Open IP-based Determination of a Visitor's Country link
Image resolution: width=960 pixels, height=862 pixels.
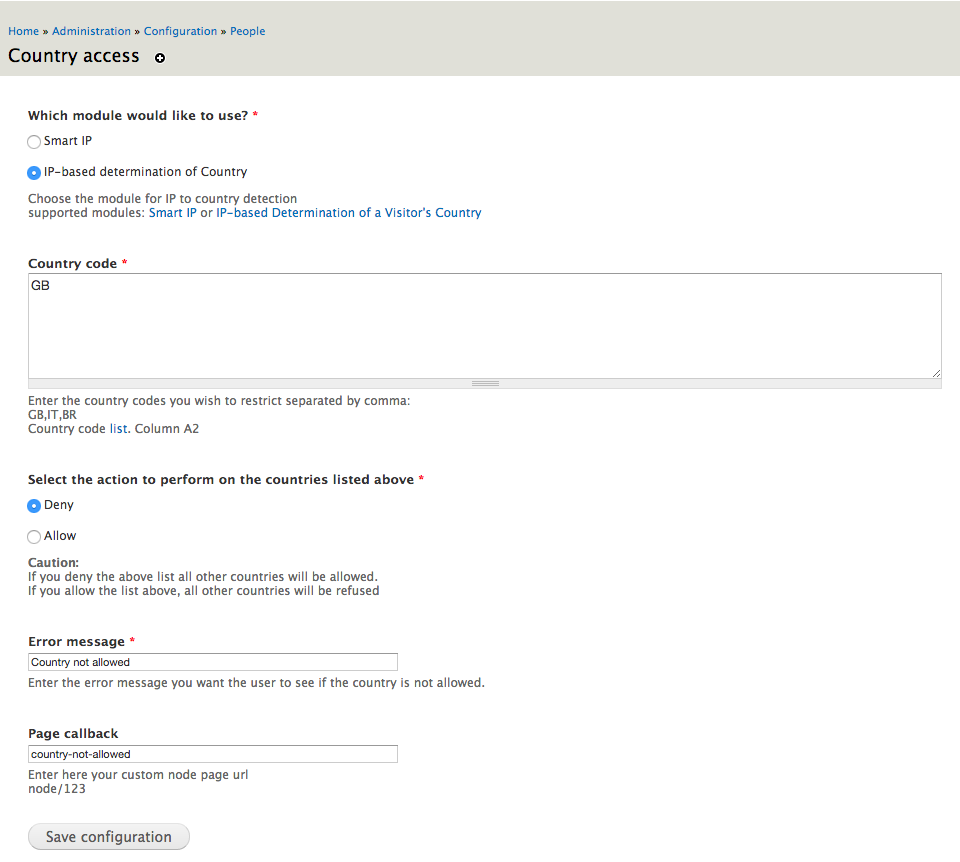[x=349, y=213]
